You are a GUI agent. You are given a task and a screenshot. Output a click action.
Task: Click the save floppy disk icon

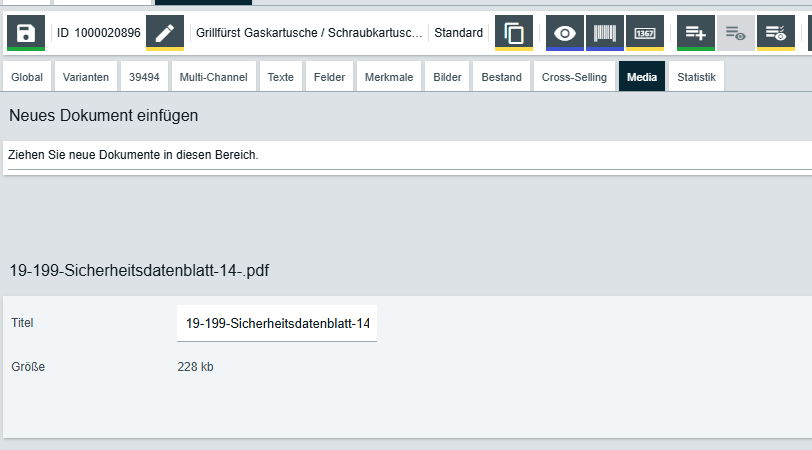pos(26,33)
